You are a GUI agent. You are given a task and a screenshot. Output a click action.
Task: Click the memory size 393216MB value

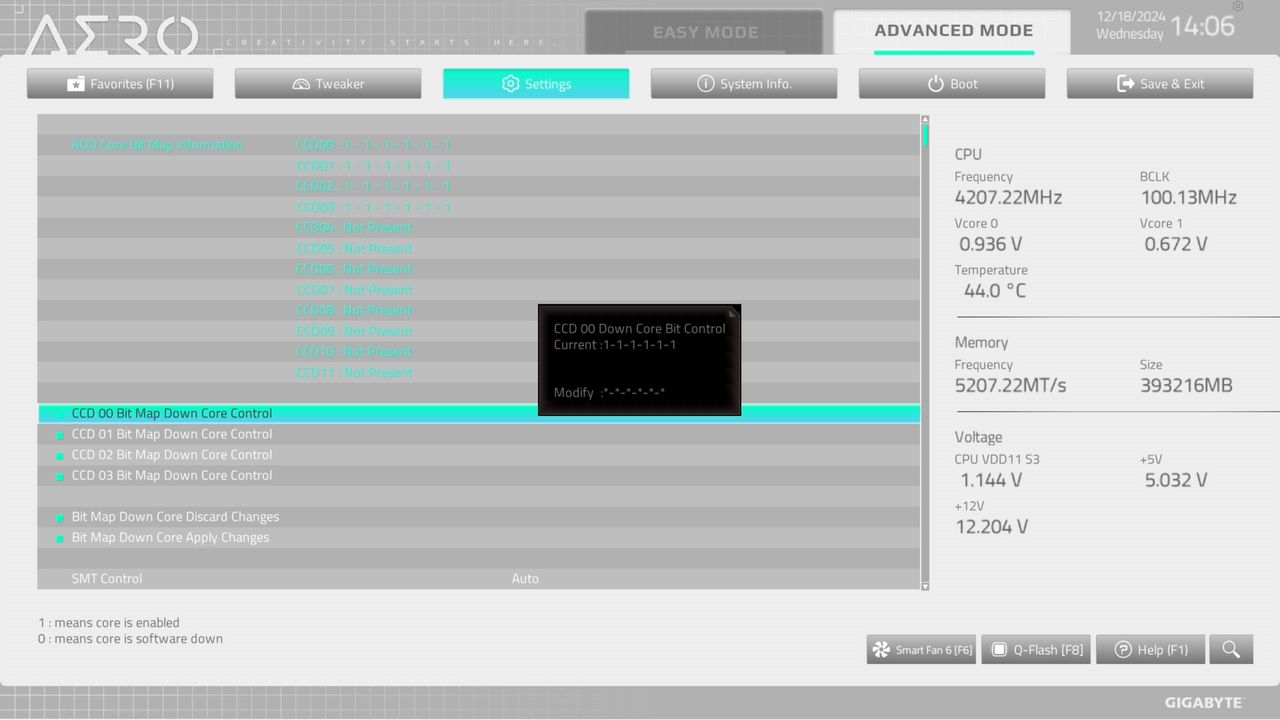click(1186, 386)
